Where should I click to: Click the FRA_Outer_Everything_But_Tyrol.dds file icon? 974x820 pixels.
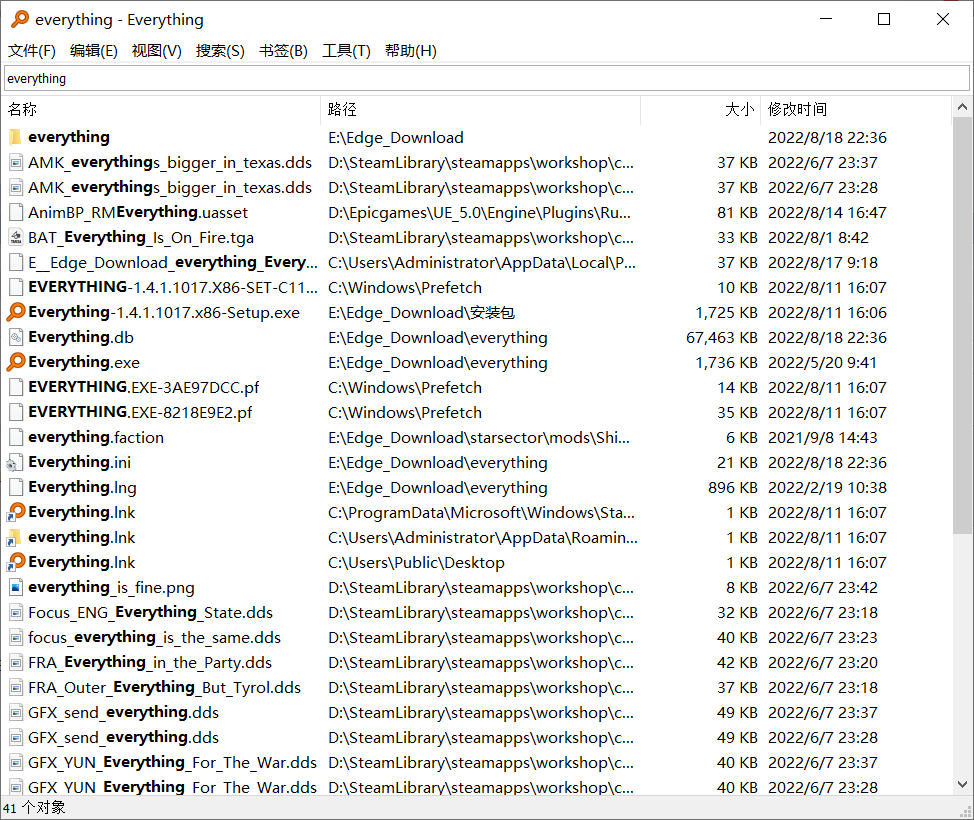(x=16, y=688)
